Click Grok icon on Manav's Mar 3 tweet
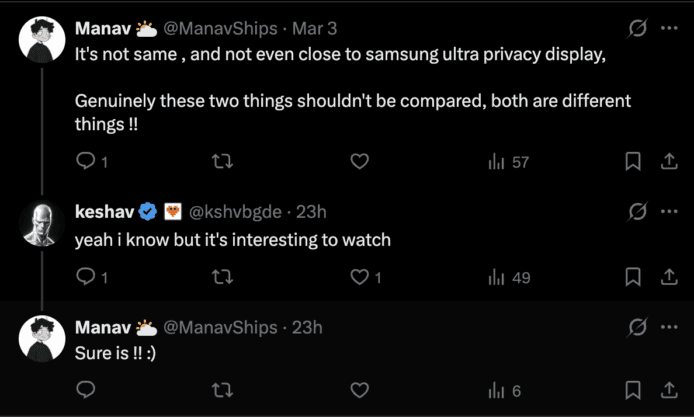Screen dimensions: 694x417 coord(636,28)
